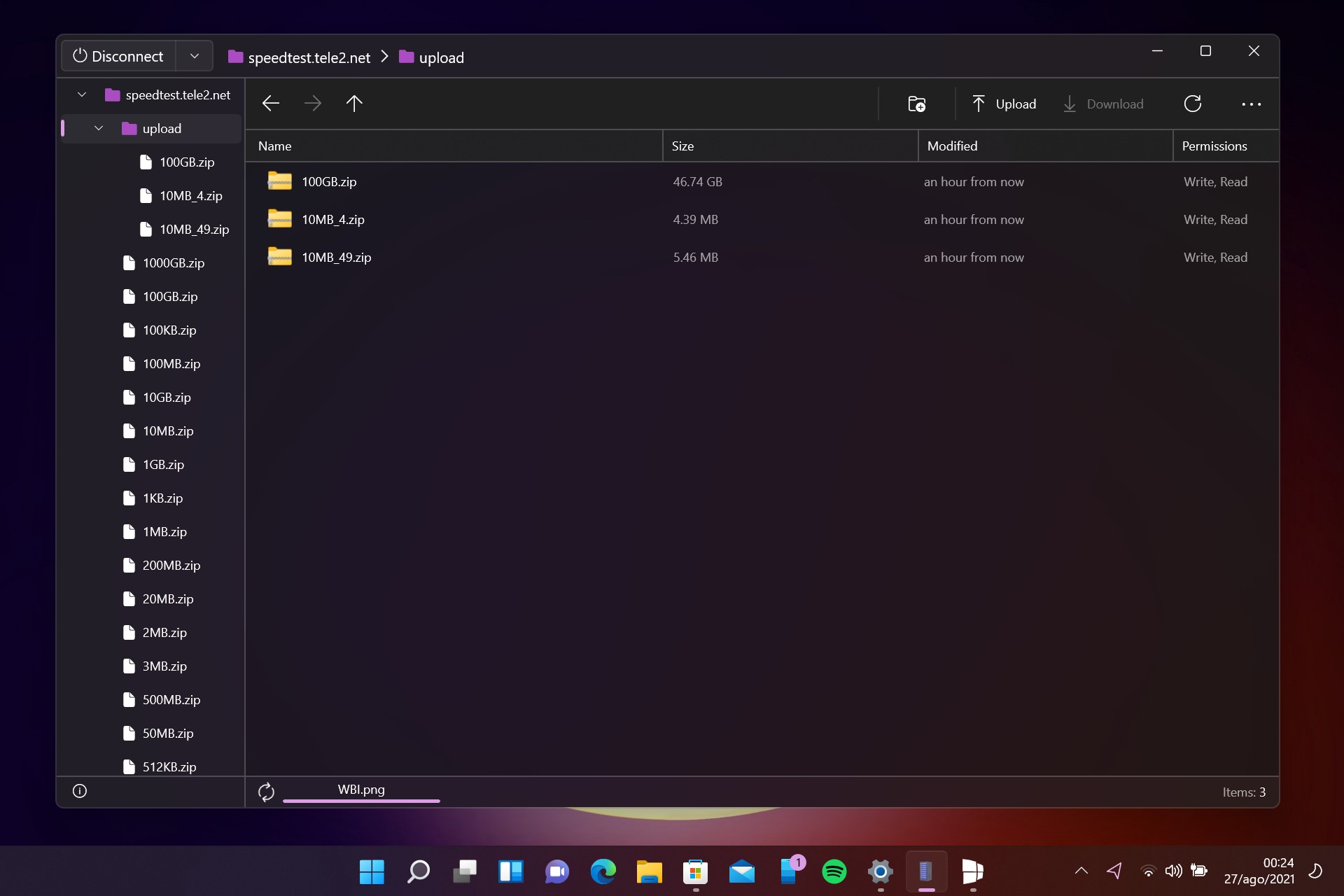Click the Download button
This screenshot has width=1344, height=896.
click(x=1103, y=104)
